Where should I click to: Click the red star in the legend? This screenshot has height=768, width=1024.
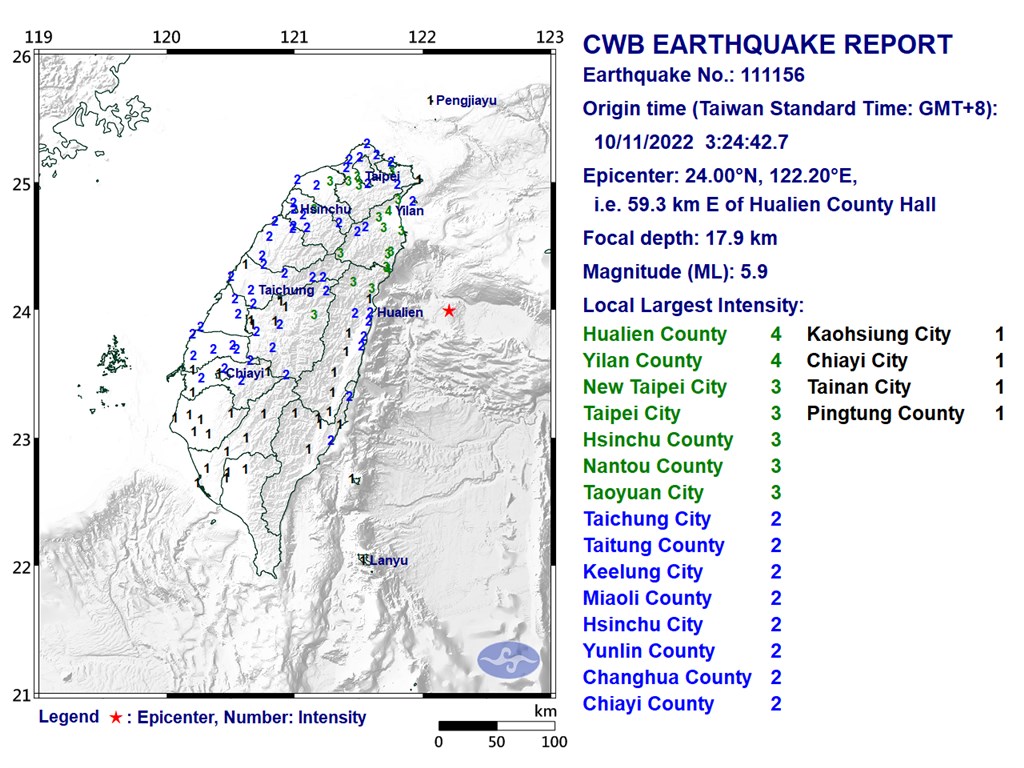[116, 717]
